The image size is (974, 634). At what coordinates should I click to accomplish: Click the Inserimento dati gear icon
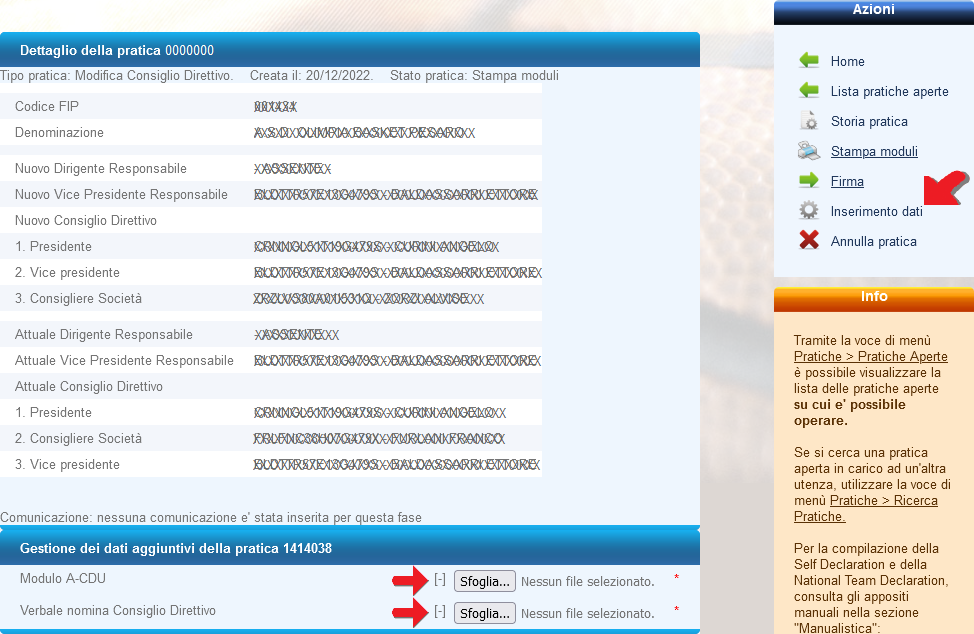pos(809,211)
